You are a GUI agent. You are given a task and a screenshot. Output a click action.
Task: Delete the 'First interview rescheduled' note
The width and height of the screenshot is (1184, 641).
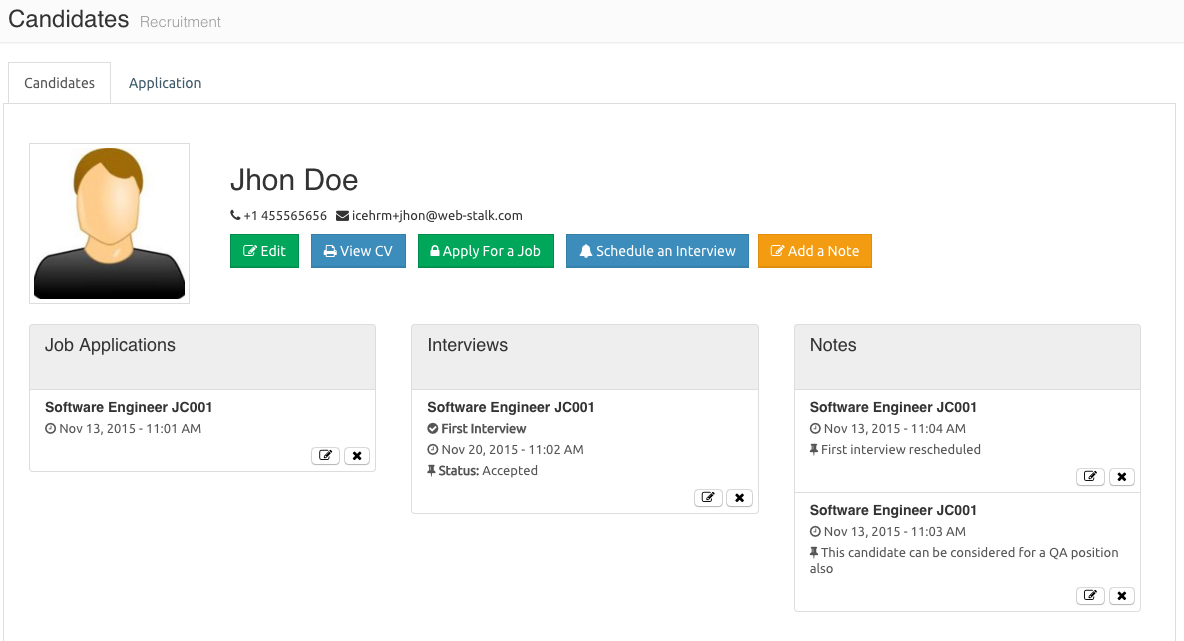pyautogui.click(x=1122, y=477)
